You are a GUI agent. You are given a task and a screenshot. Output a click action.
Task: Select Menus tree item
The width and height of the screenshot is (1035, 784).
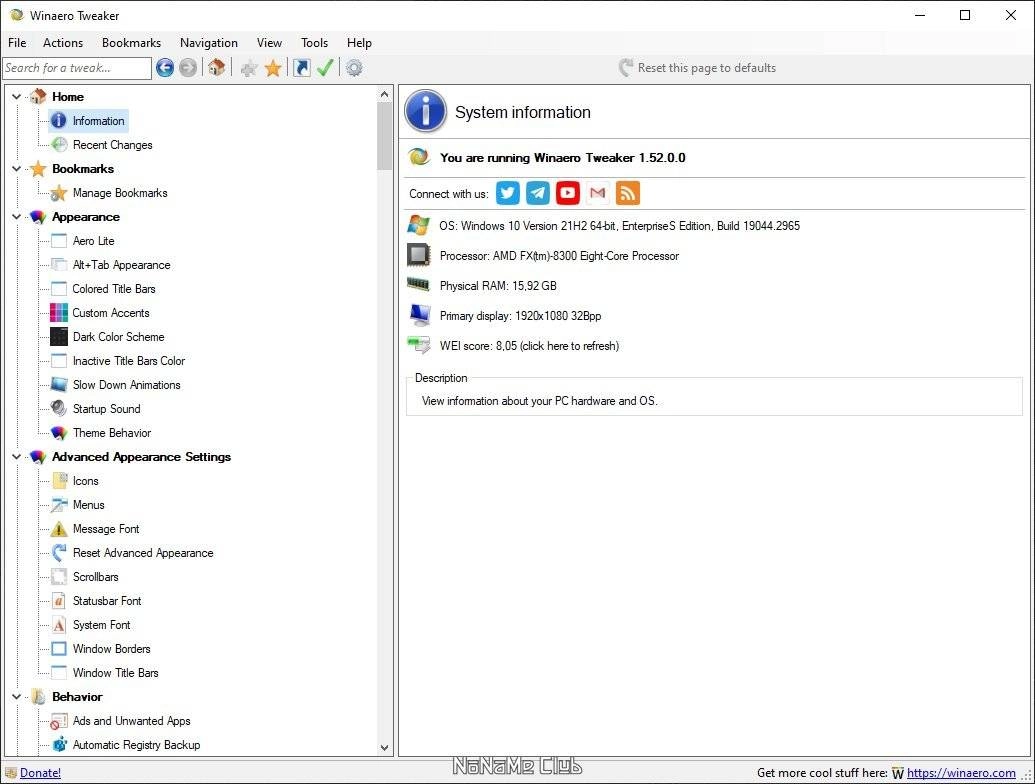pyautogui.click(x=88, y=504)
